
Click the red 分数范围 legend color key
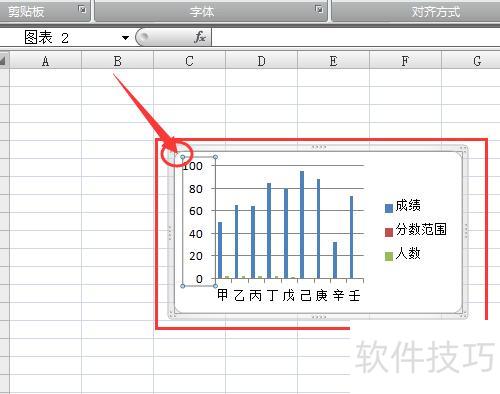click(389, 232)
